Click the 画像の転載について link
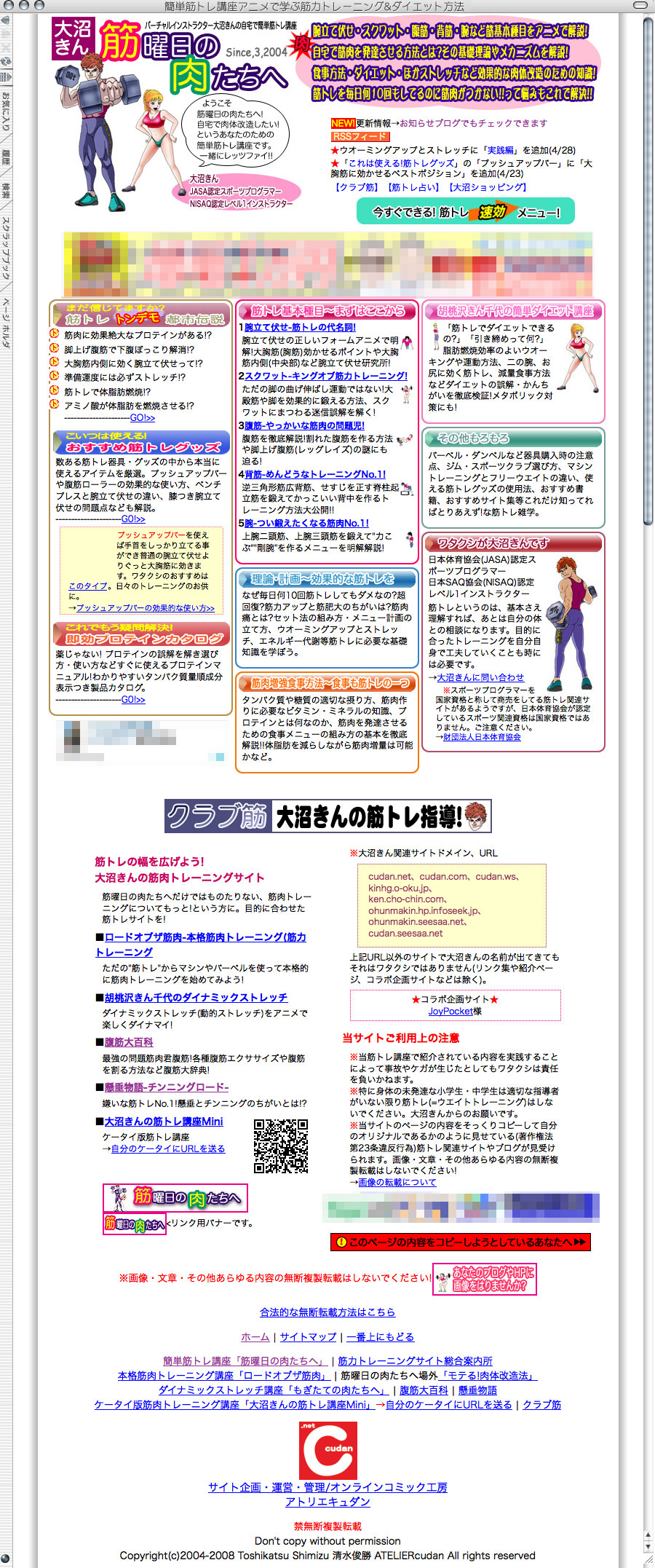This screenshot has width=655, height=1568. (397, 1182)
